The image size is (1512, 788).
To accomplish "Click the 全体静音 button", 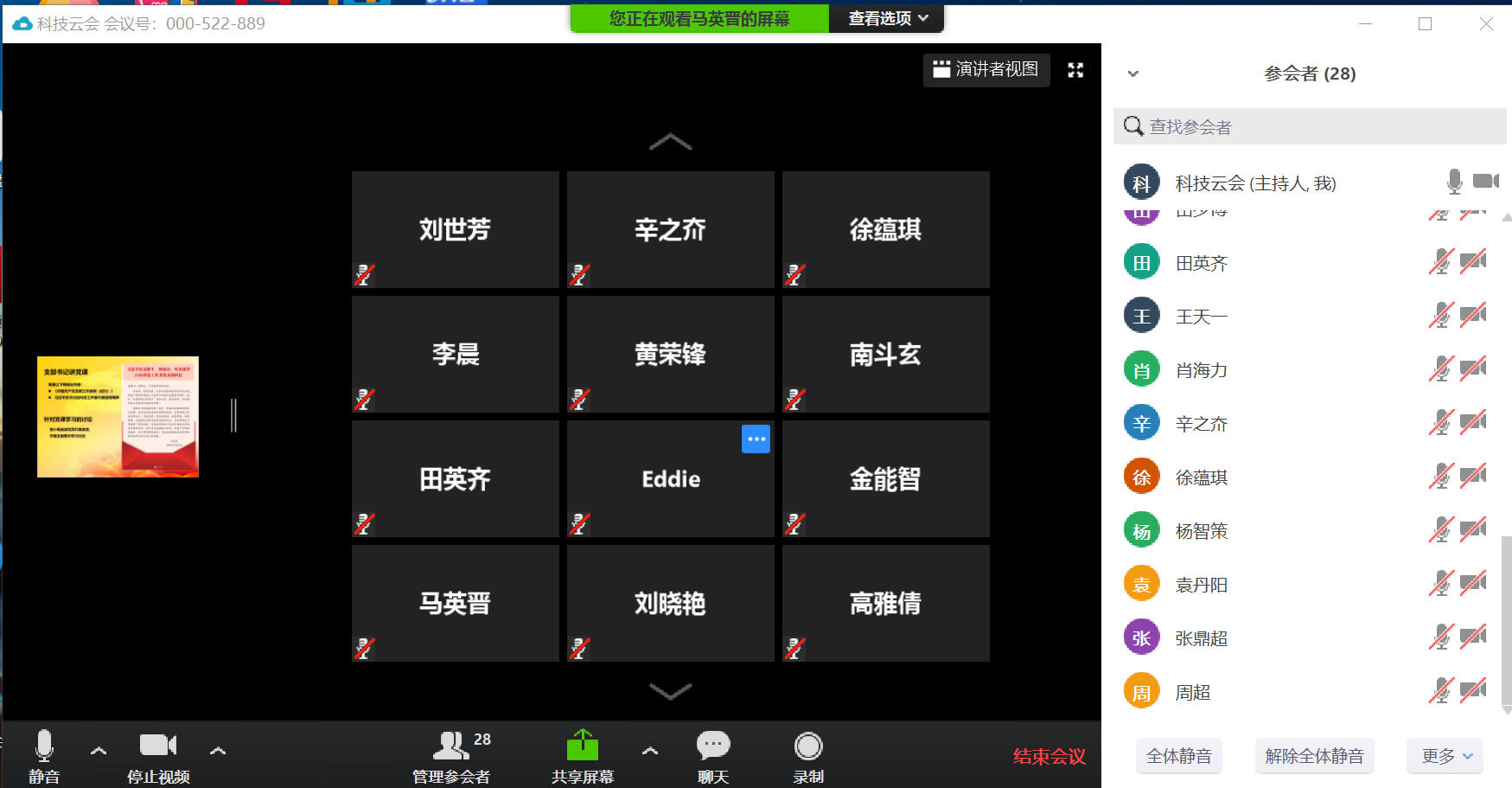I will (x=1178, y=756).
